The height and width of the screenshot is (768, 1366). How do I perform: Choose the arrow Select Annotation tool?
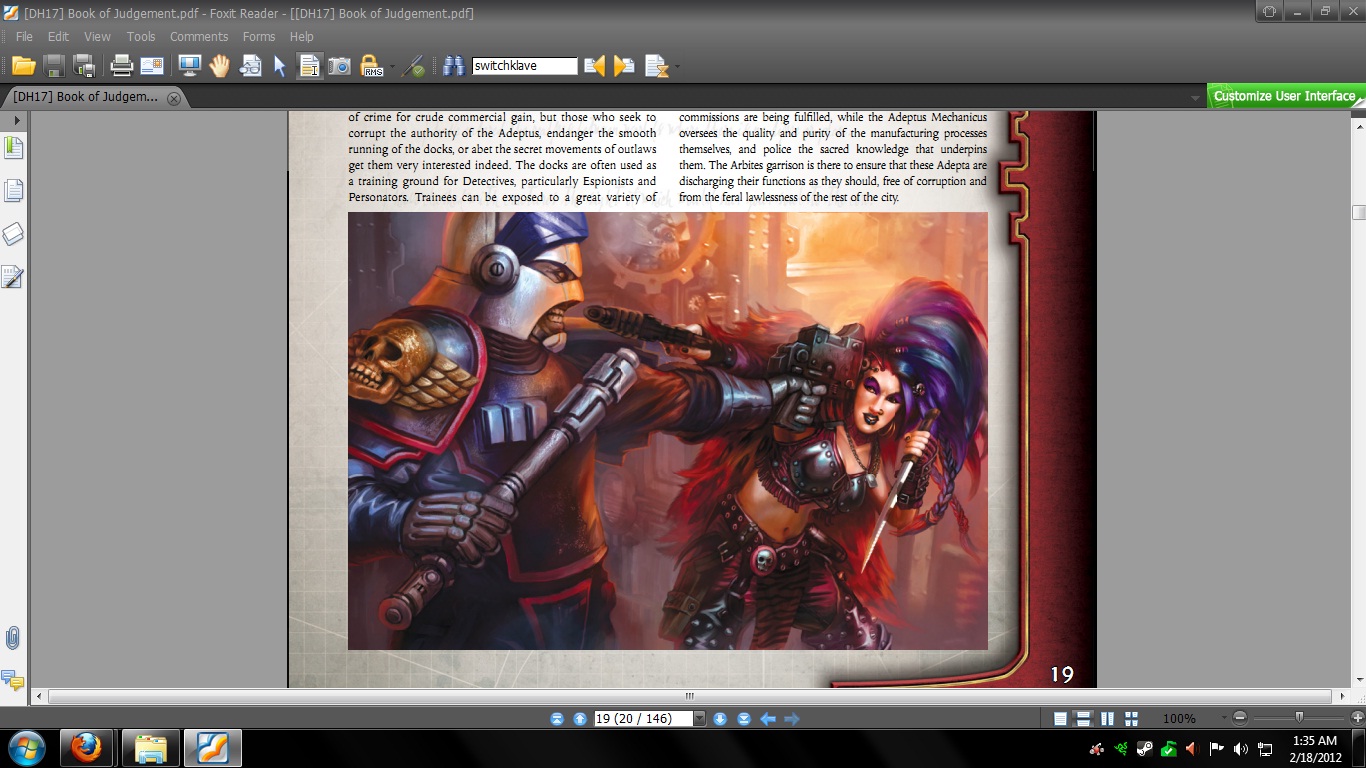tap(280, 66)
